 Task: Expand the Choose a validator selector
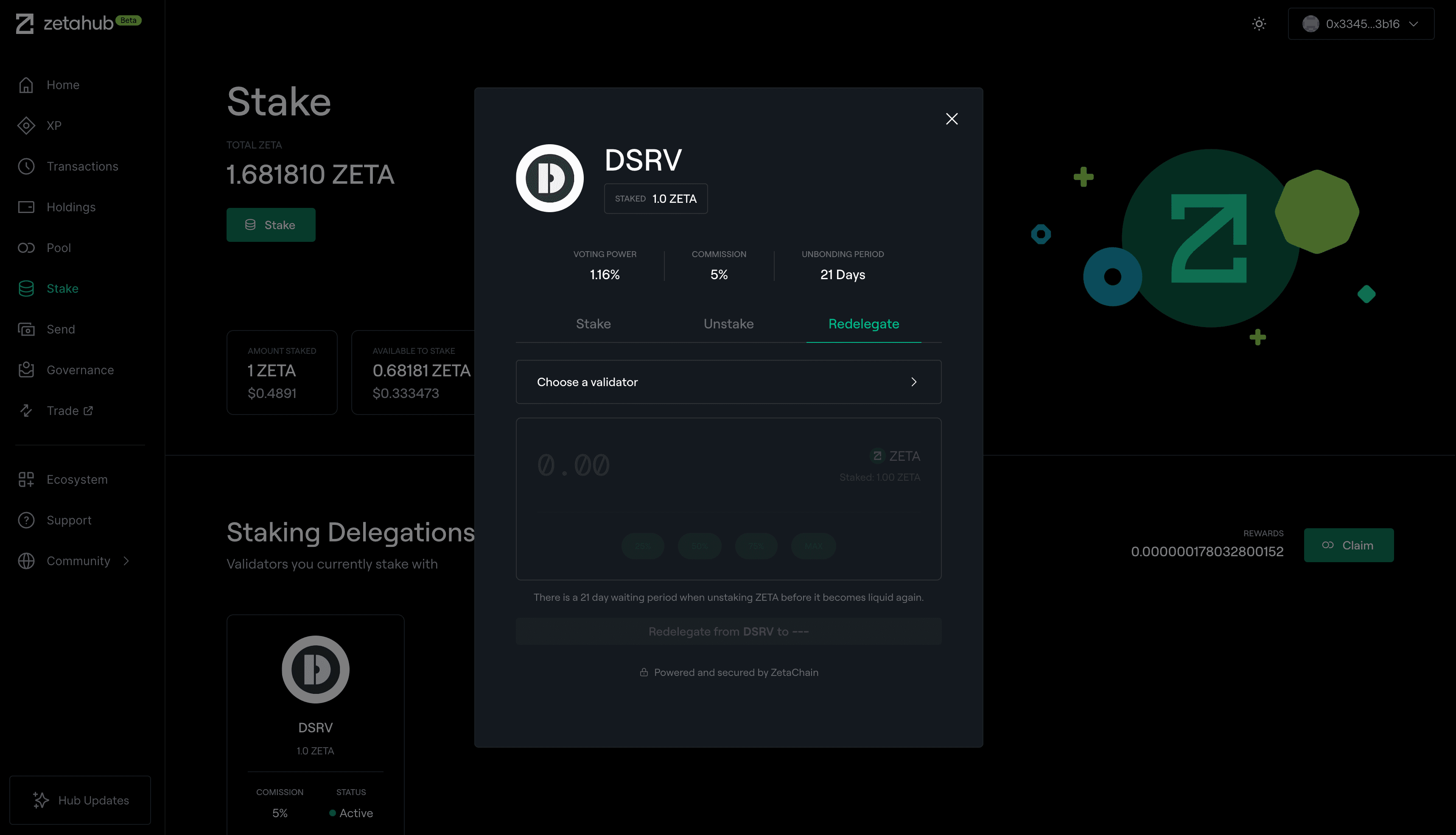pos(728,382)
